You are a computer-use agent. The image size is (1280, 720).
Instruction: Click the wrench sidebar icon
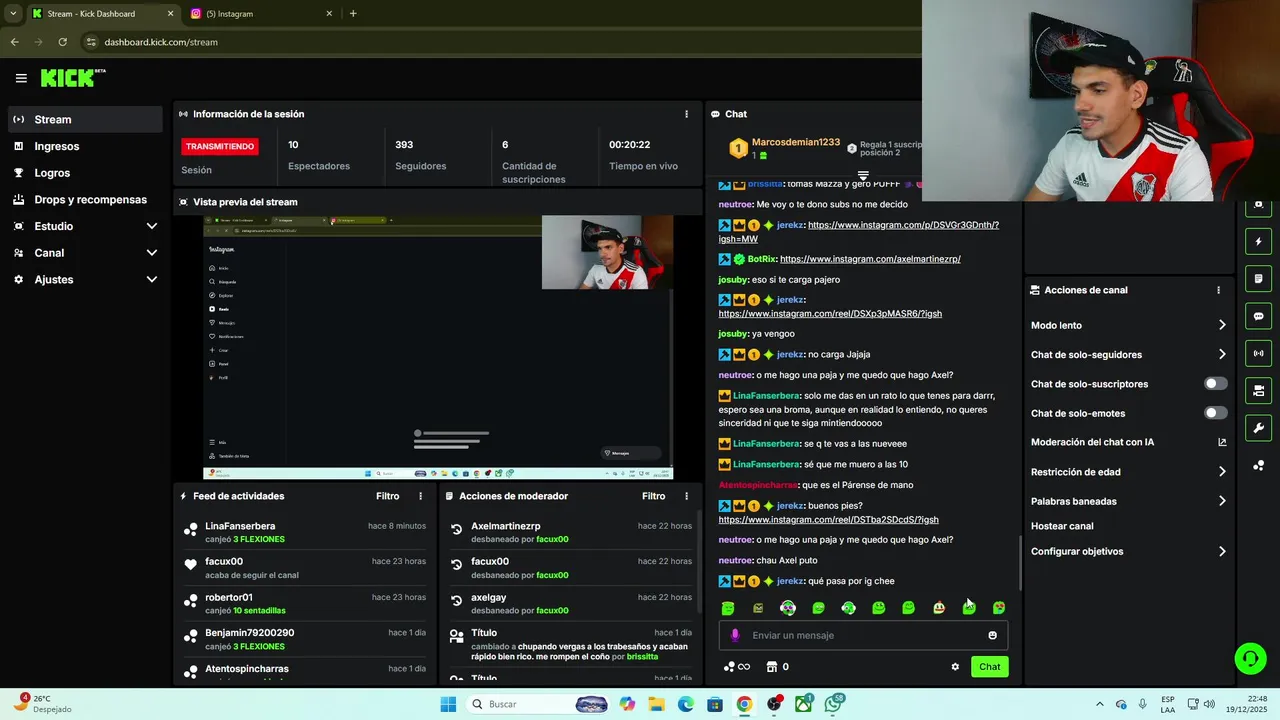click(1258, 428)
